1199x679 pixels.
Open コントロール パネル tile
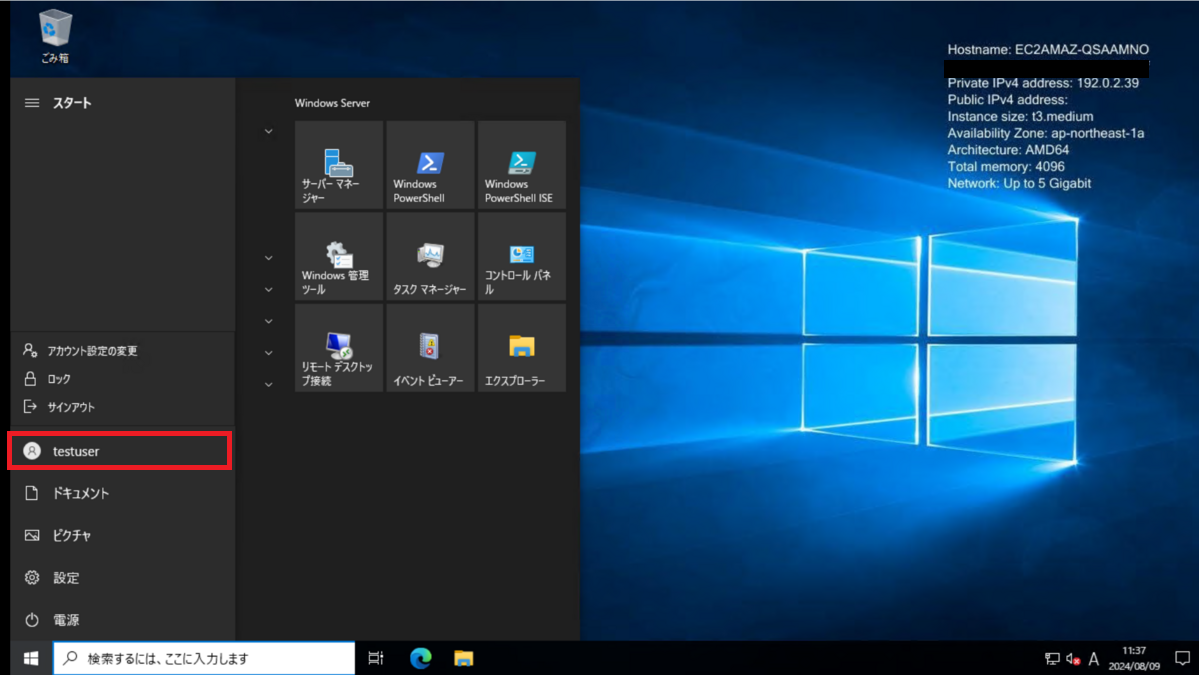point(522,256)
